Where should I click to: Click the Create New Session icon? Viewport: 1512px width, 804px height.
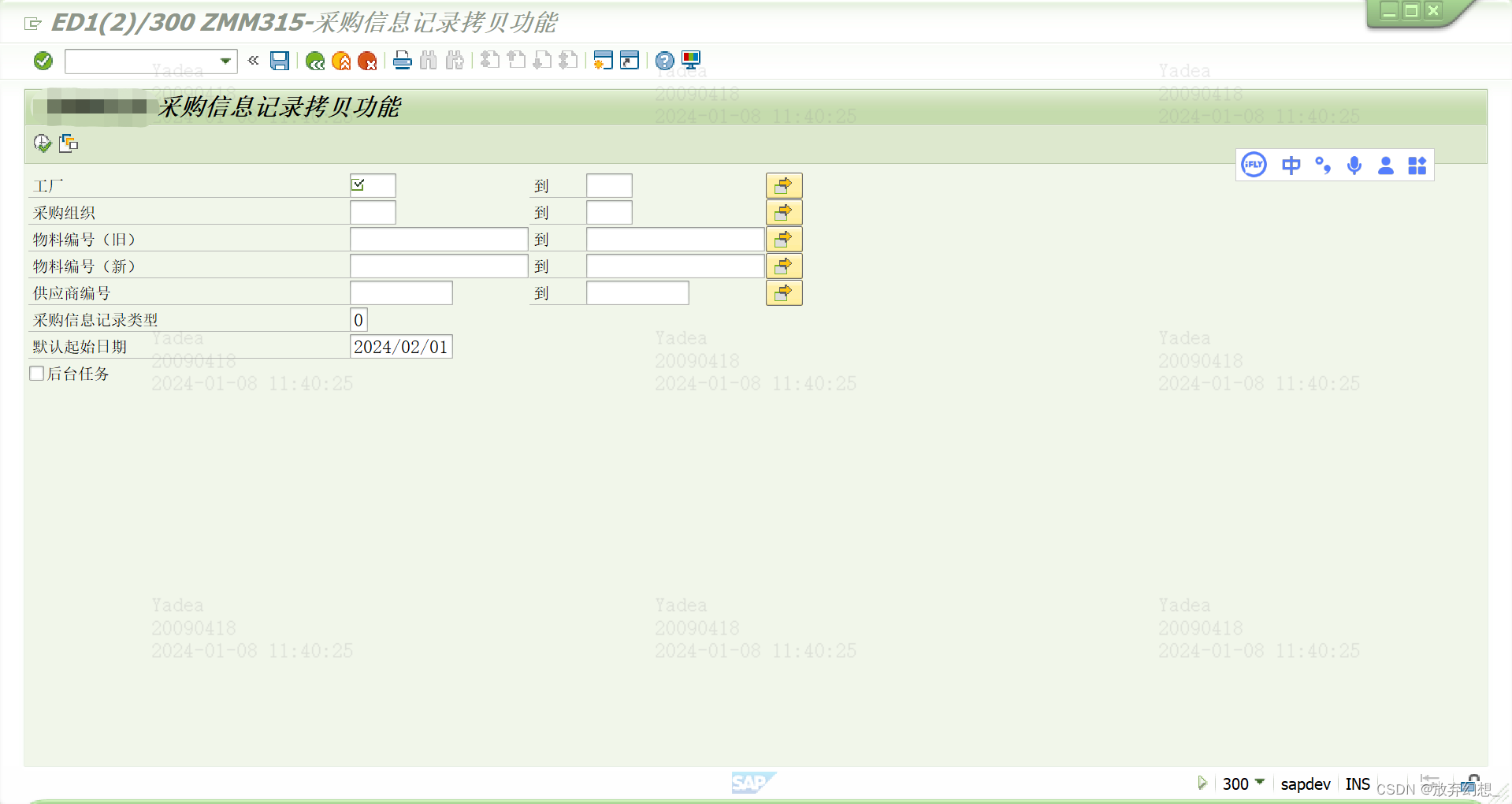604,60
